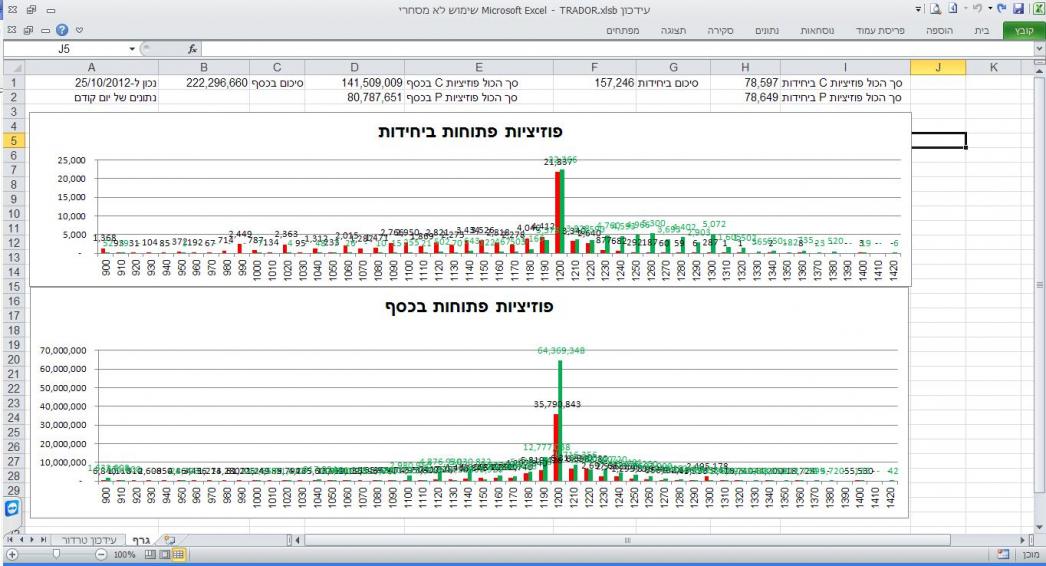Open Excel Help with blue question mark
The image size is (1046, 566).
(x=62, y=31)
